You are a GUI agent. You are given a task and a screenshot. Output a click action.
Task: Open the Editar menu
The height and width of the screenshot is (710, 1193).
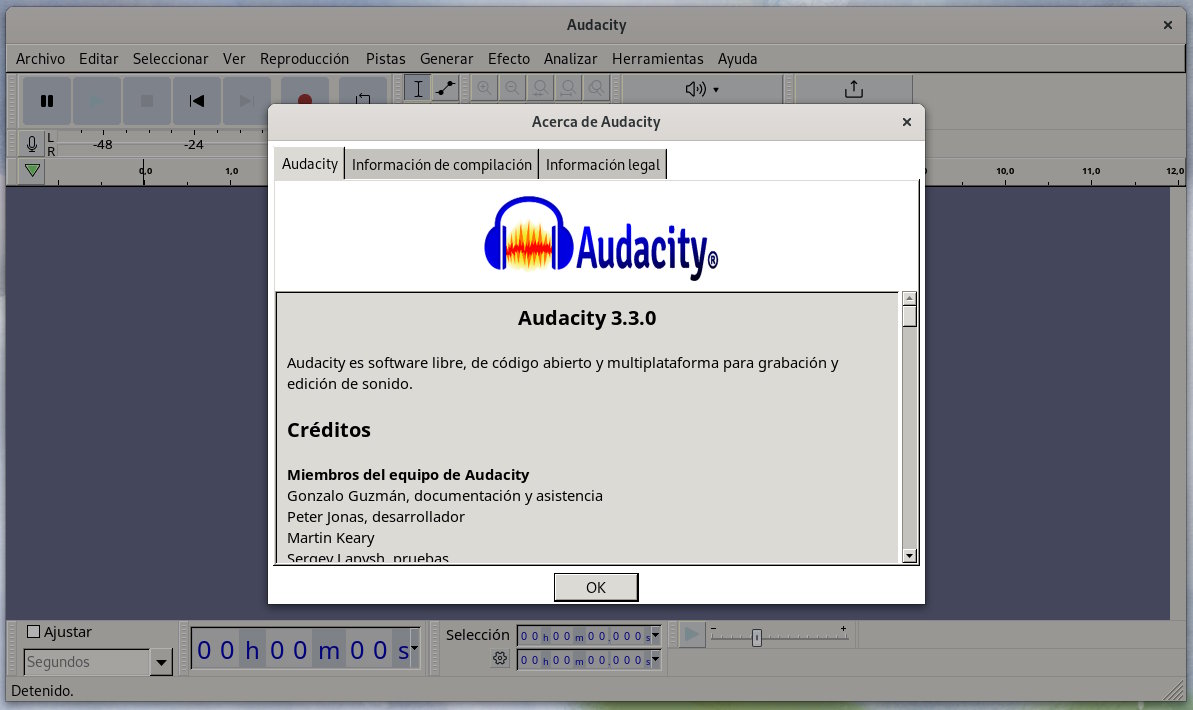(x=99, y=59)
